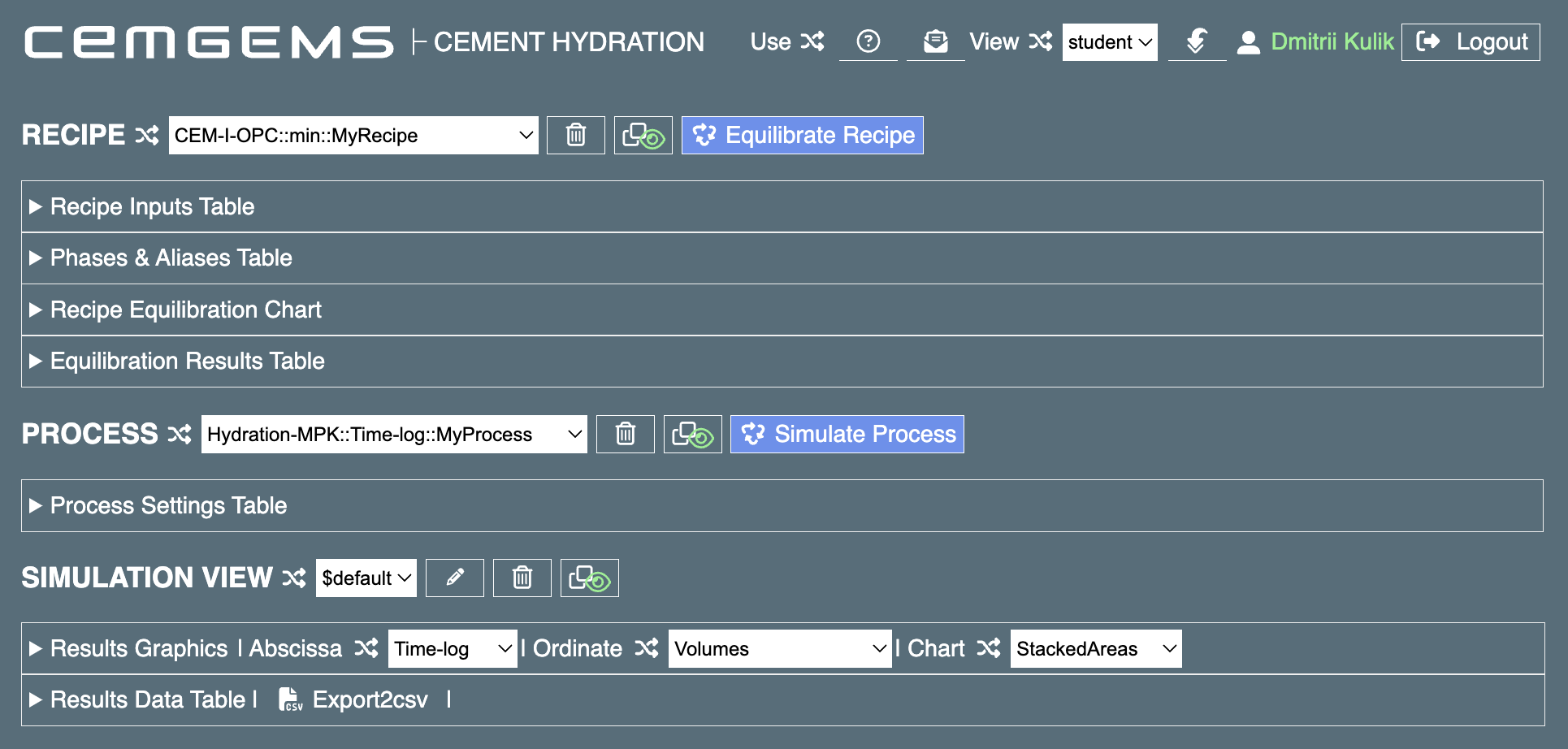Click the View shuffle menu item
1568x749 pixels.
[1010, 41]
